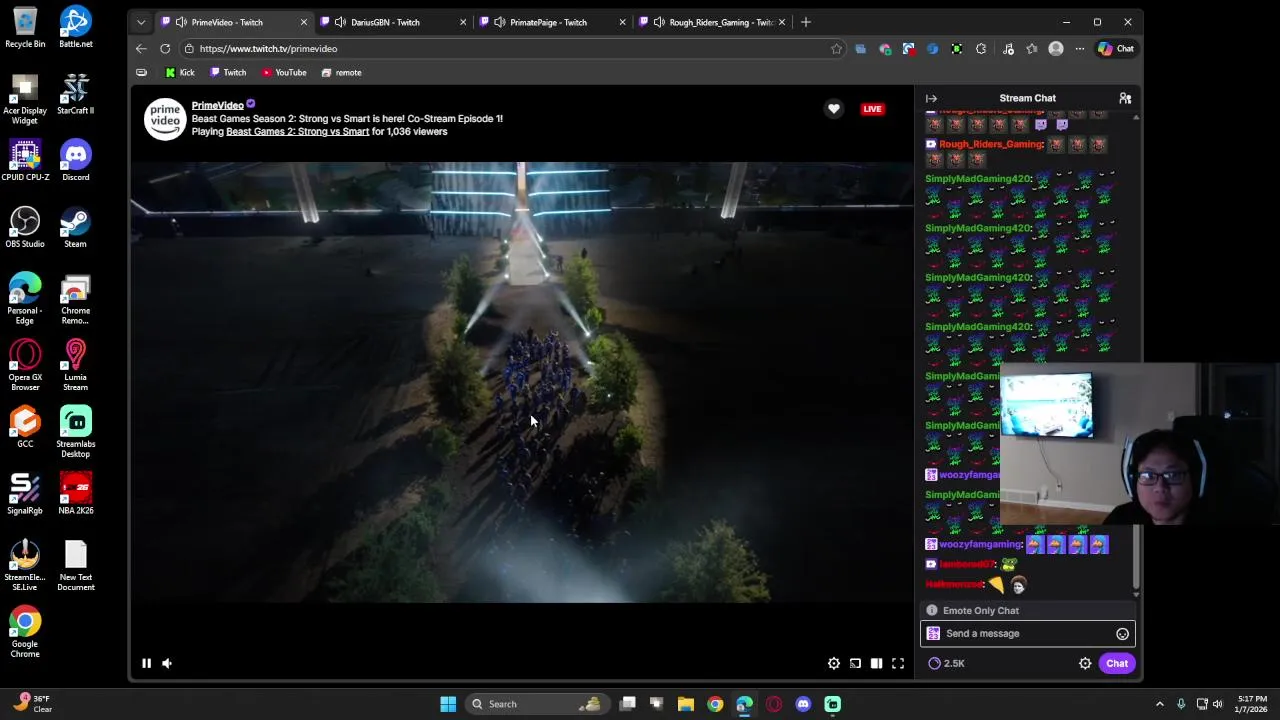Screen dimensions: 1280x720
Task: Open Opera GX from the taskbar
Action: [x=774, y=704]
